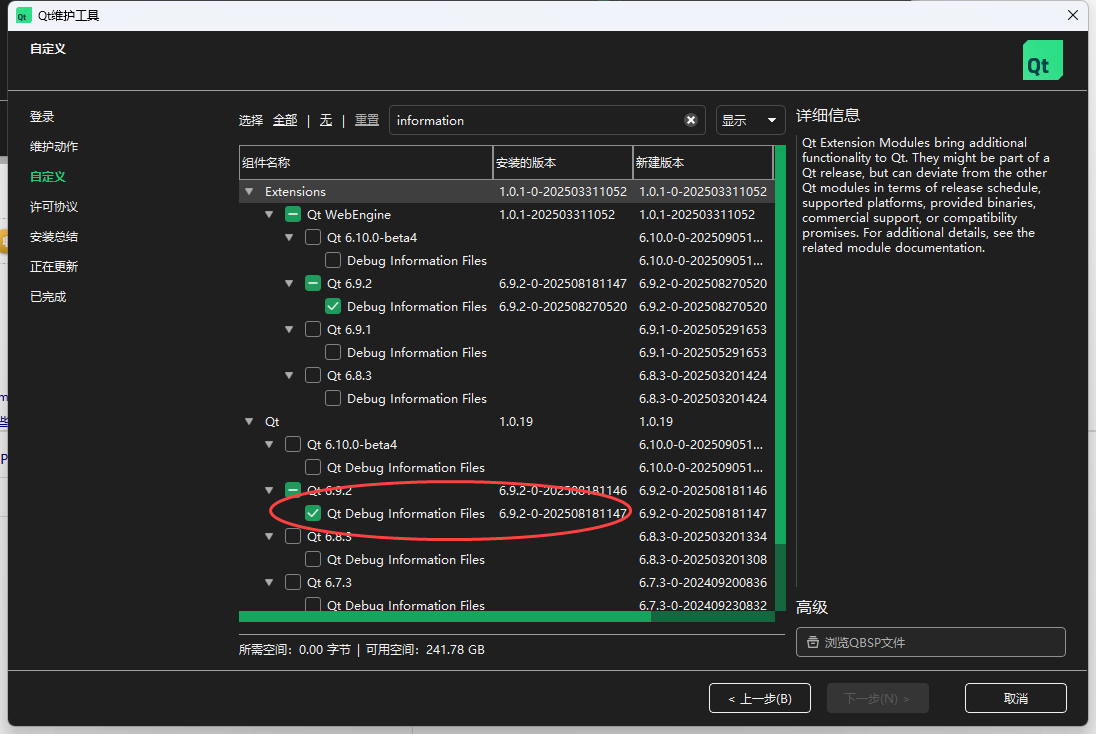Collapse the Extensions tree node
The image size is (1096, 734).
click(249, 192)
